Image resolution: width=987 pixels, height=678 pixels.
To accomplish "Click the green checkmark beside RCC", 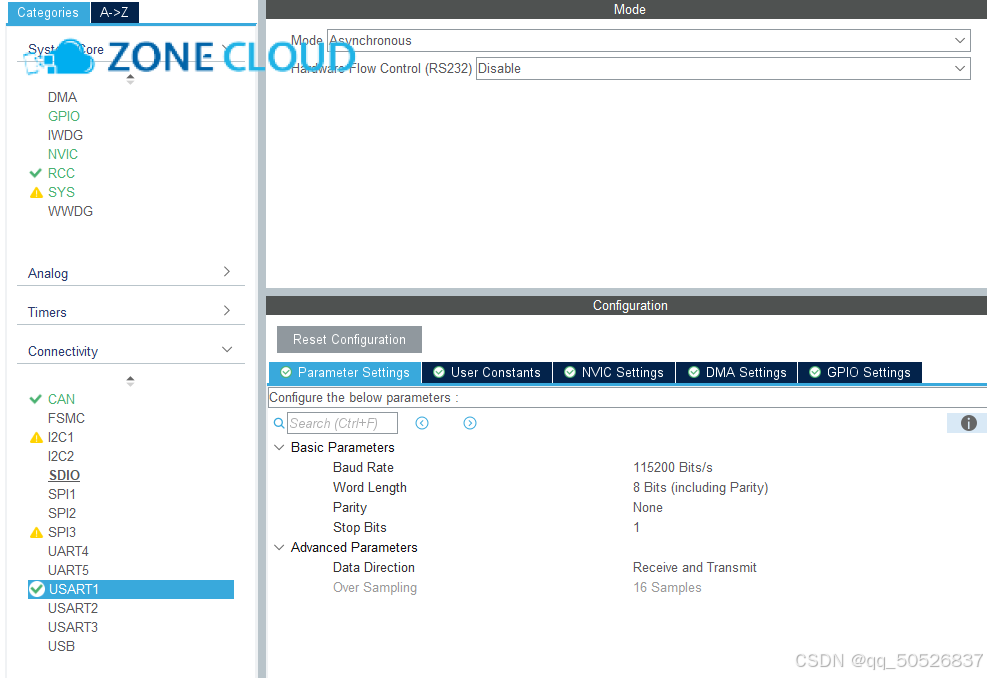I will pyautogui.click(x=36, y=173).
